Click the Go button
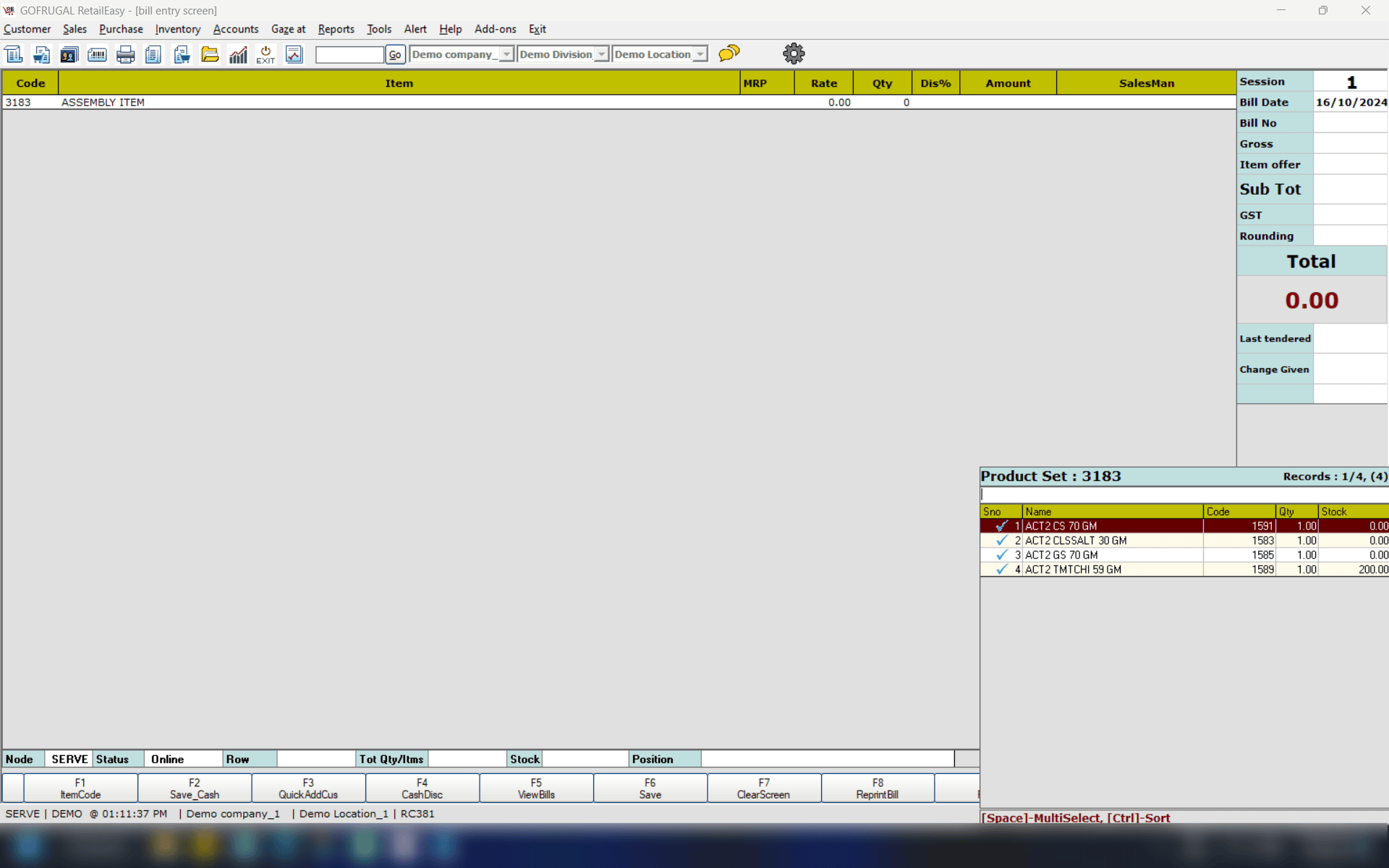This screenshot has height=868, width=1389. (395, 54)
